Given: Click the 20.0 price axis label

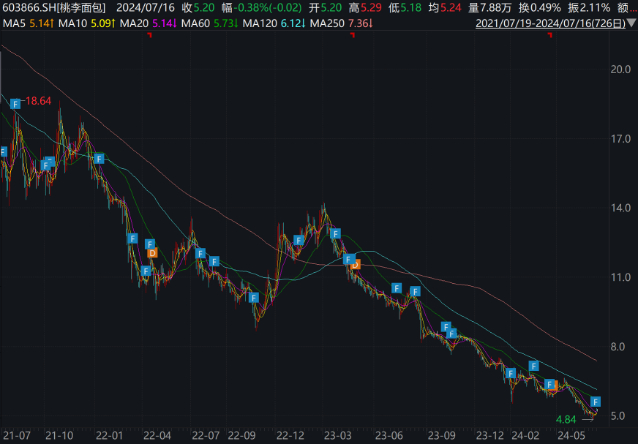Looking at the screenshot, I should point(620,69).
